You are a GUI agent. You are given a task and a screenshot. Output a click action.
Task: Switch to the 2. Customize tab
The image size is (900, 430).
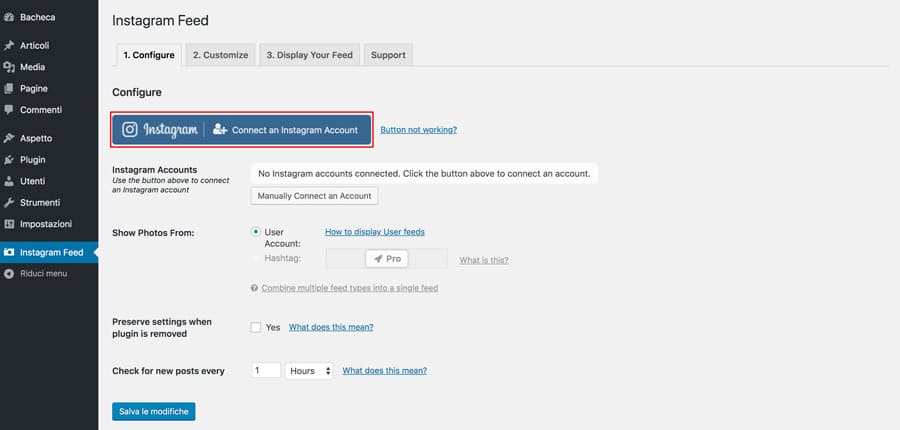tap(220, 55)
